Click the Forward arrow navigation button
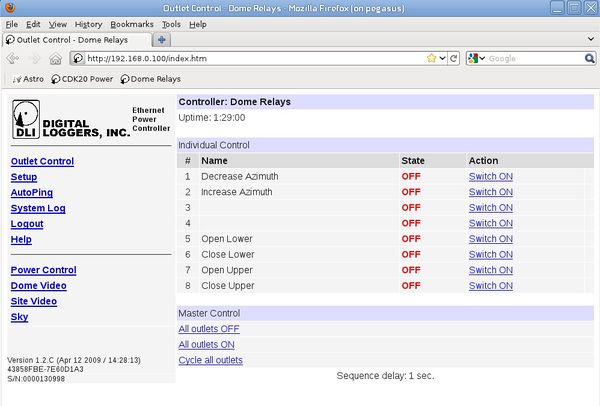This screenshot has width=600, height=406. click(34, 58)
